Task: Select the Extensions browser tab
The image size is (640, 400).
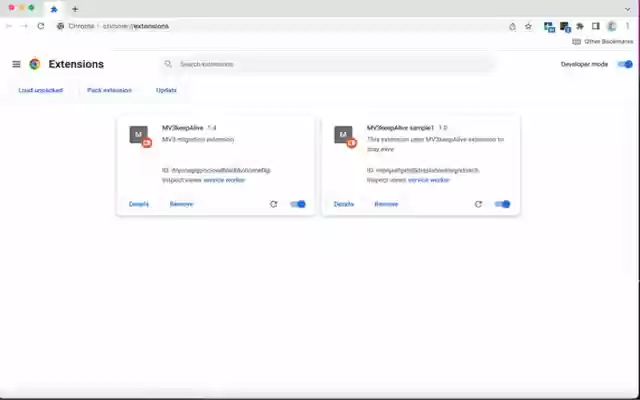Action: point(54,9)
